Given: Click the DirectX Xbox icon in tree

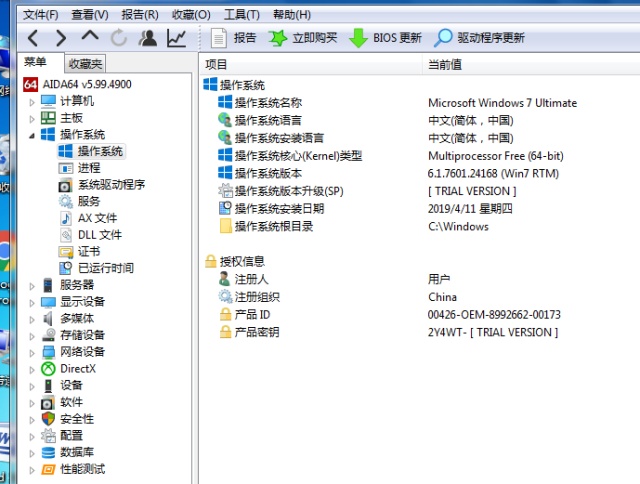Looking at the screenshot, I should (x=48, y=369).
